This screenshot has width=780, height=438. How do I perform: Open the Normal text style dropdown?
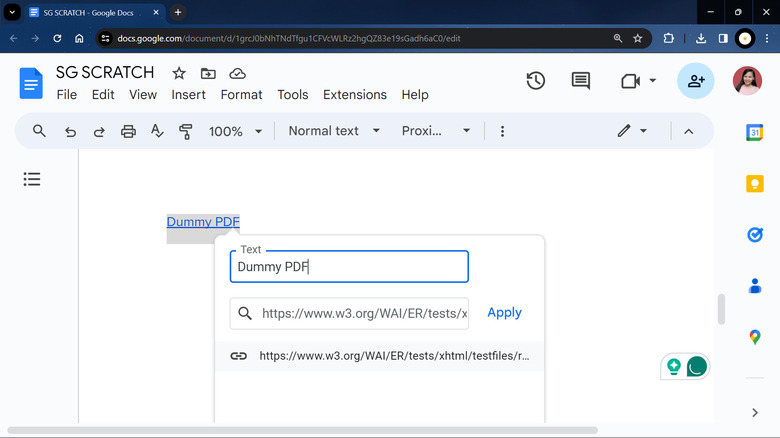334,131
